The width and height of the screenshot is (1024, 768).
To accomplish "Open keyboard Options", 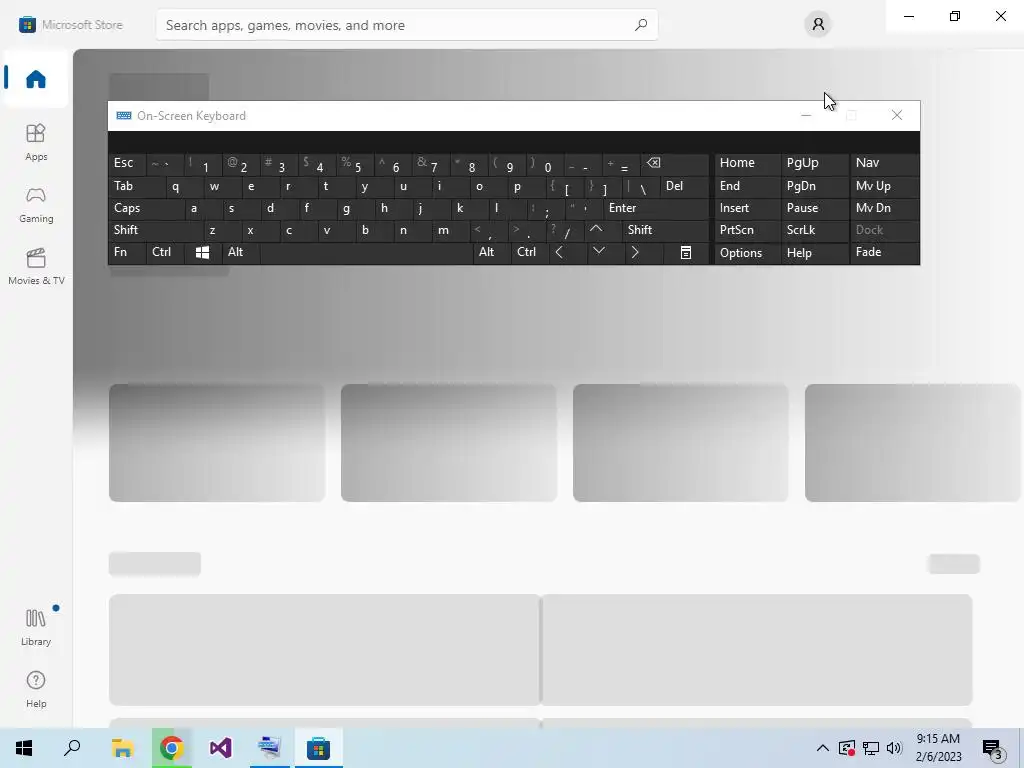I will pyautogui.click(x=747, y=253).
